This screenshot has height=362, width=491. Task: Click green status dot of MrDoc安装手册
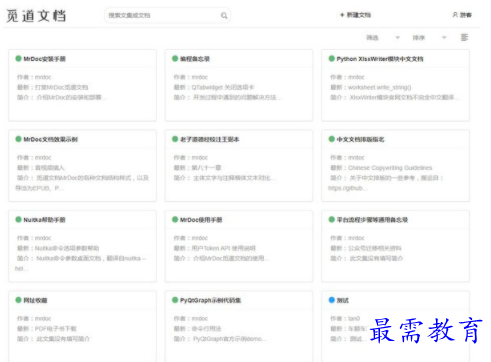click(18, 59)
